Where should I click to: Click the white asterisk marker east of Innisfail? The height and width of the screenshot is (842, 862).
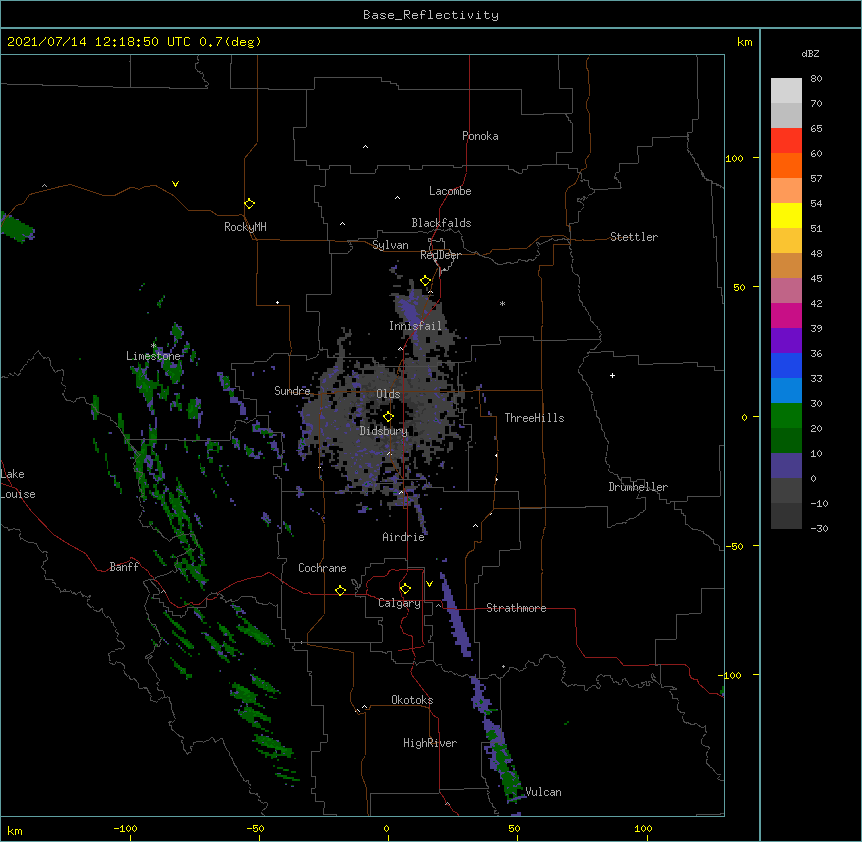point(502,303)
